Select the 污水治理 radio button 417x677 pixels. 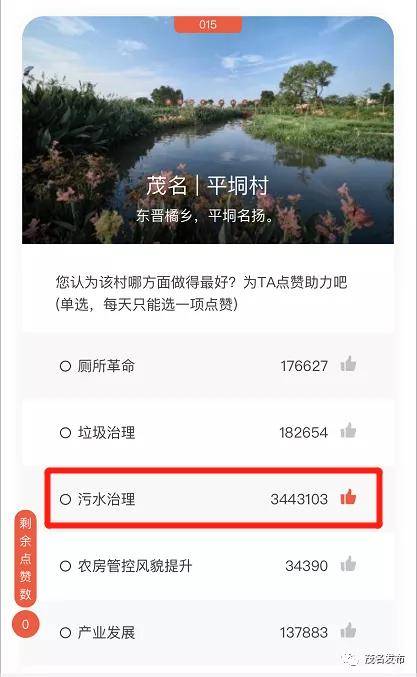[x=65, y=500]
